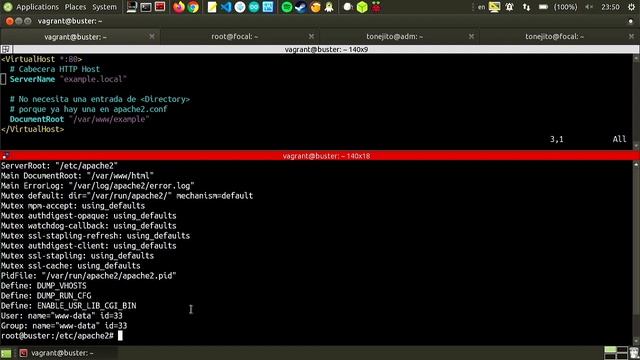The image size is (640, 360).
Task: Open the green cube launcher icon
Action: pyautogui.click(x=362, y=7)
